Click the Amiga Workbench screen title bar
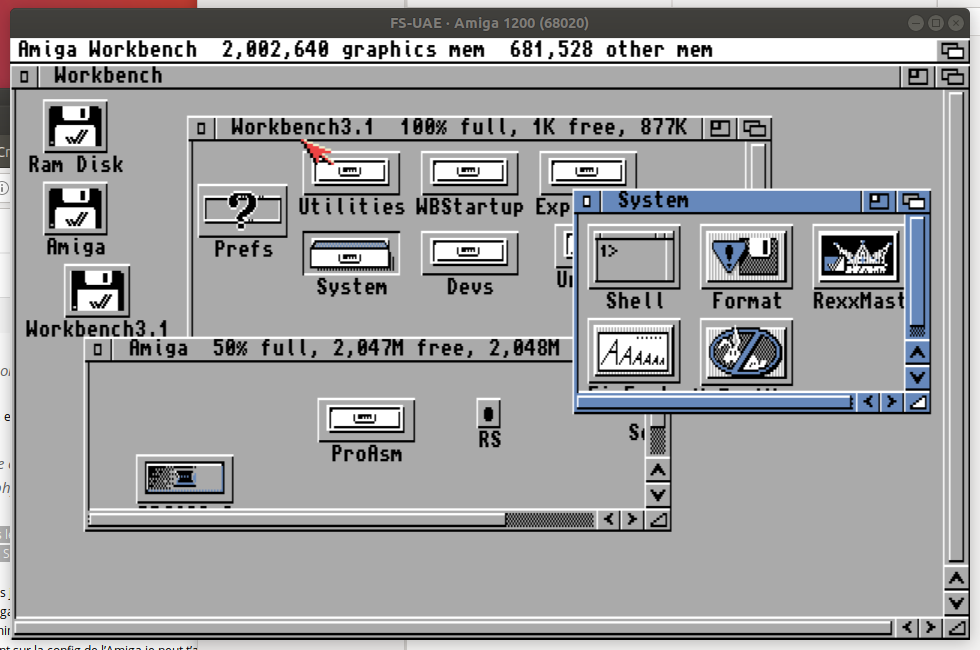The width and height of the screenshot is (980, 650). [473, 50]
